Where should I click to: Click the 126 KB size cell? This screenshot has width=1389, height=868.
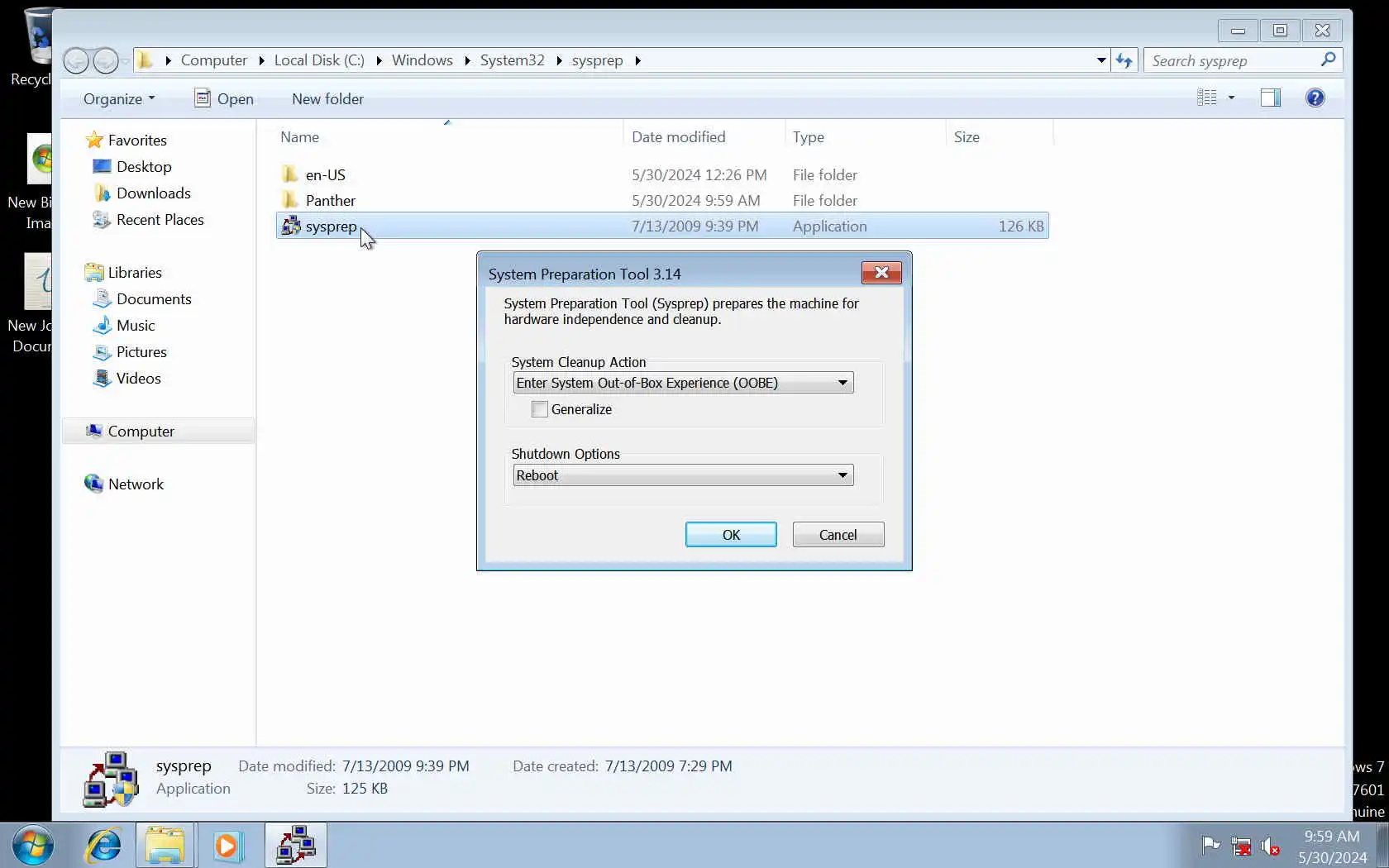1021,226
